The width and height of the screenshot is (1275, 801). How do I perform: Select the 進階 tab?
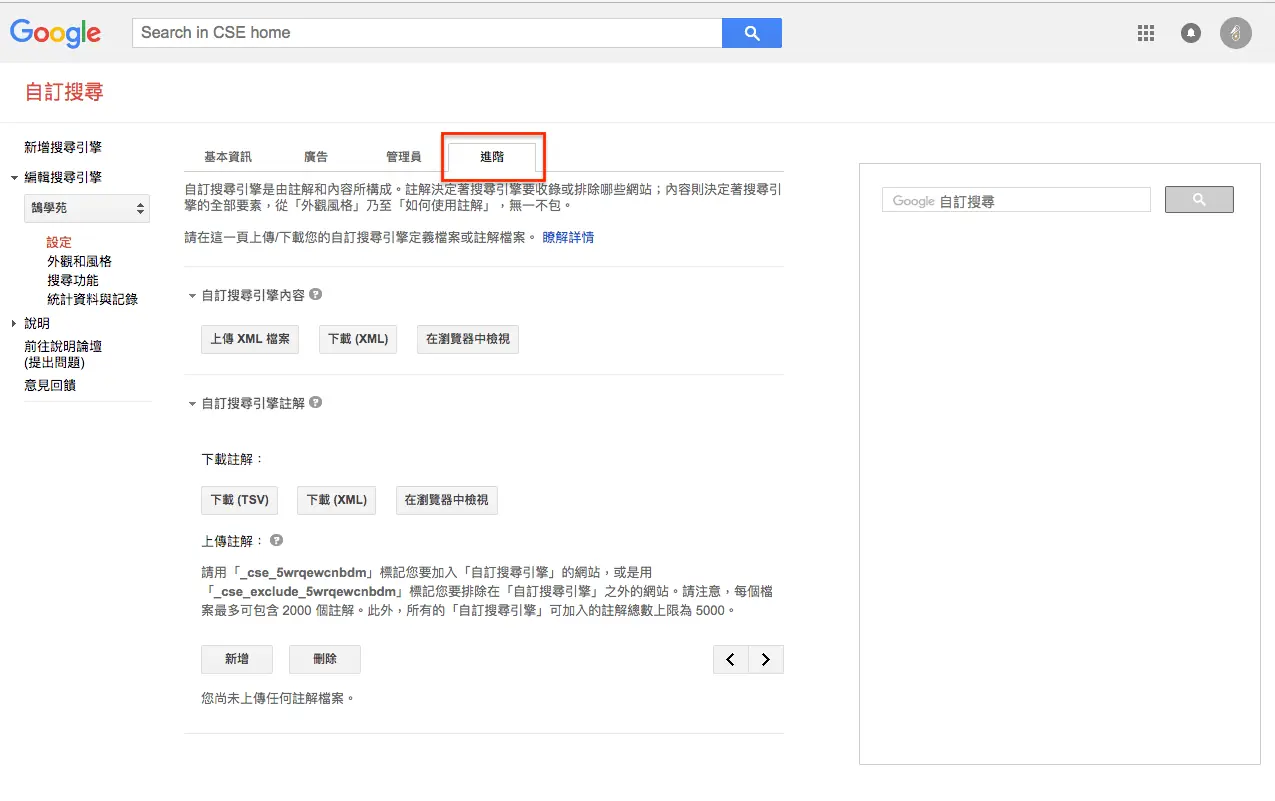tap(492, 157)
